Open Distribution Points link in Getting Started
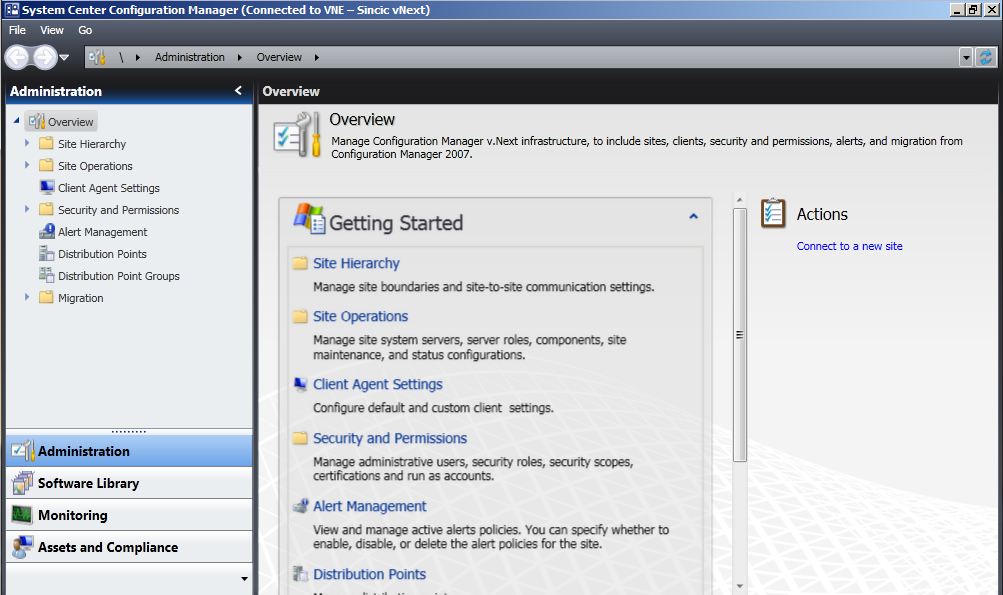 click(369, 574)
